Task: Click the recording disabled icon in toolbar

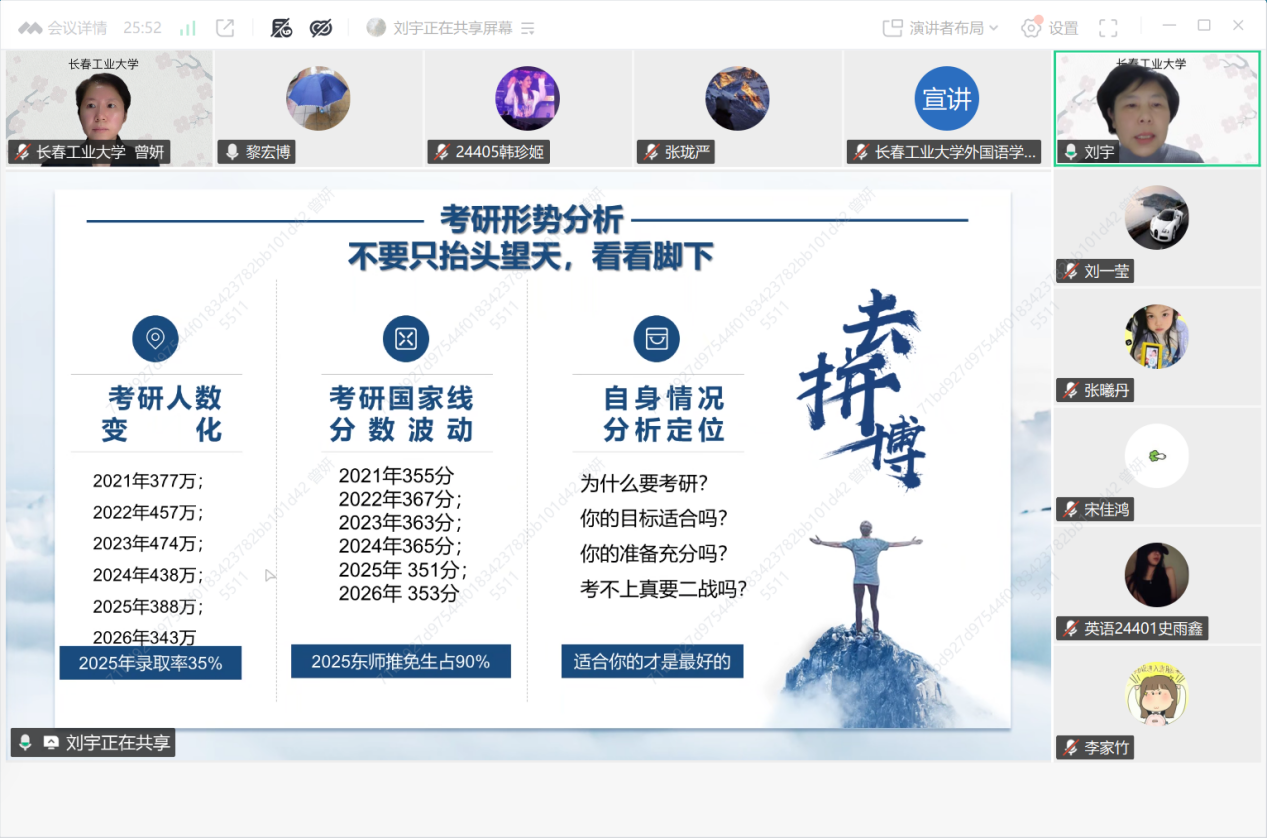Action: point(281,28)
